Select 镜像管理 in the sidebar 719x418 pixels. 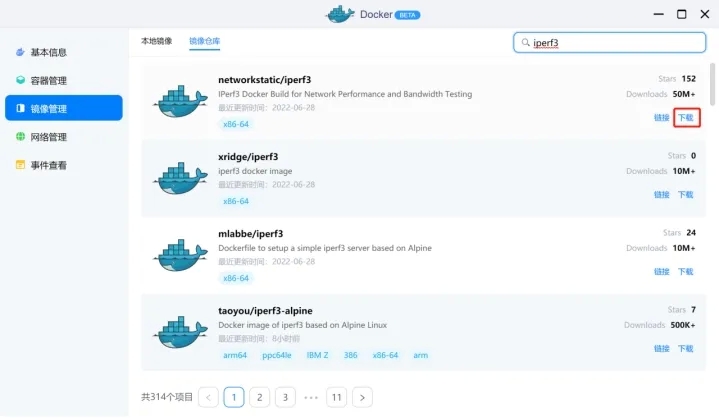(x=64, y=108)
